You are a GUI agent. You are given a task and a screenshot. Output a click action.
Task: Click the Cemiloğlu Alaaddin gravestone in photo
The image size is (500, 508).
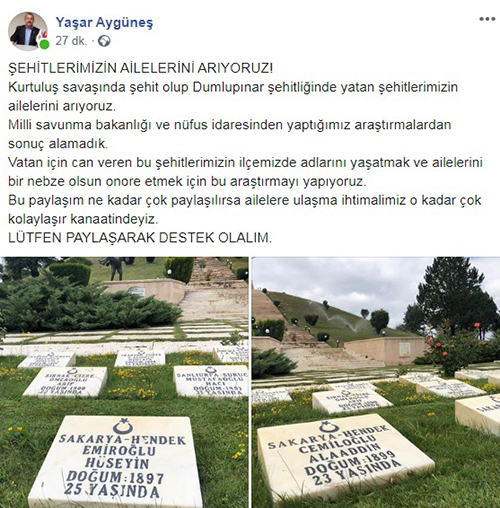345,456
